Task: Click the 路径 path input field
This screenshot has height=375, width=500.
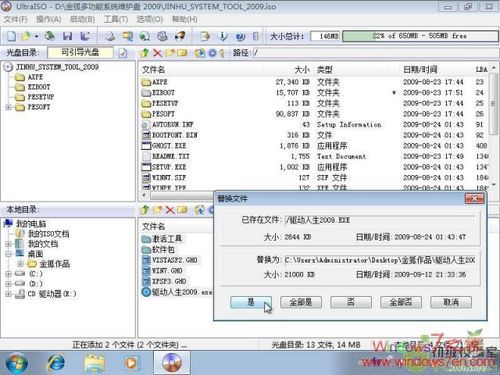Action: (x=376, y=53)
